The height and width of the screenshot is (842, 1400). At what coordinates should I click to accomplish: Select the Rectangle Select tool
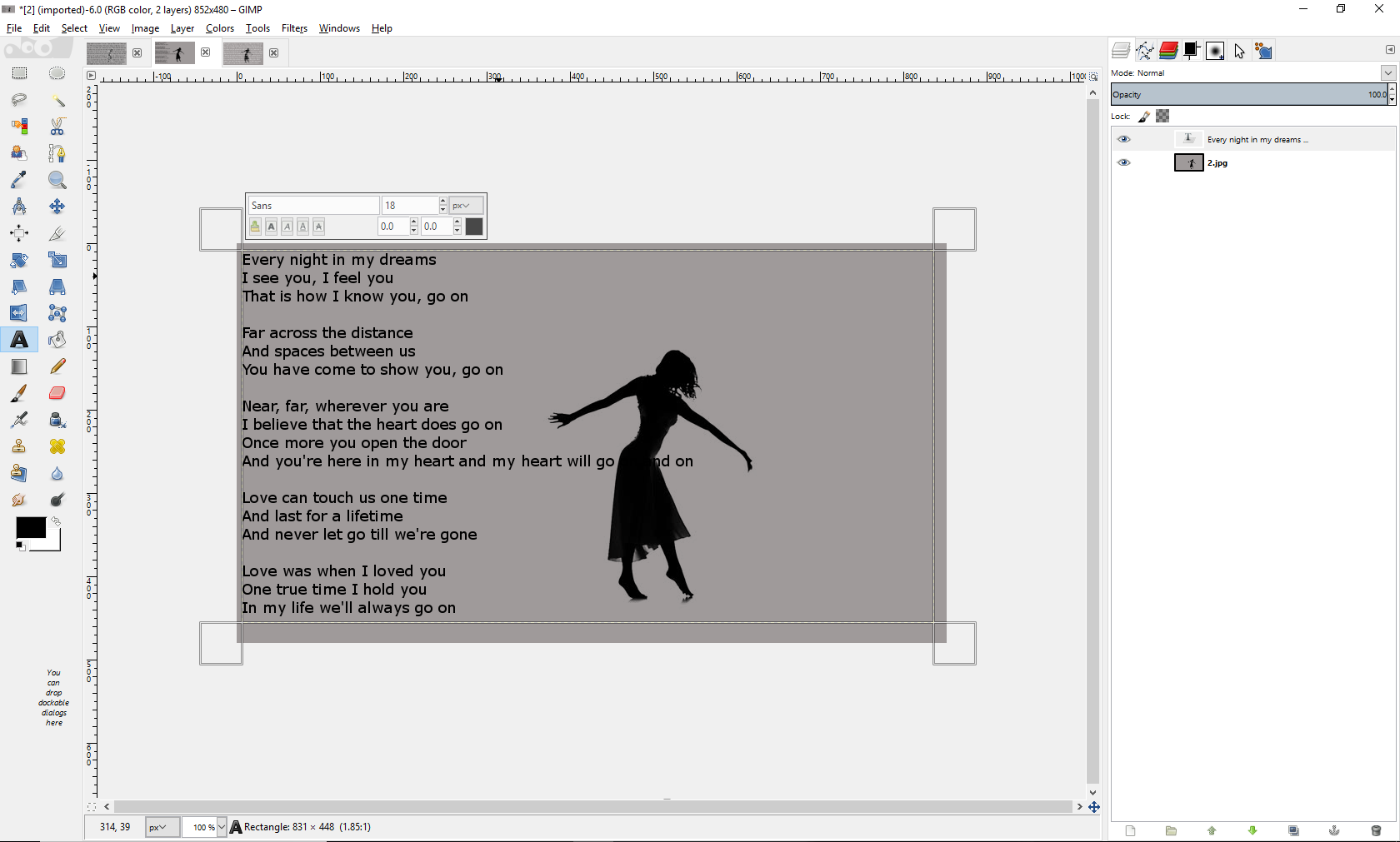pos(19,73)
